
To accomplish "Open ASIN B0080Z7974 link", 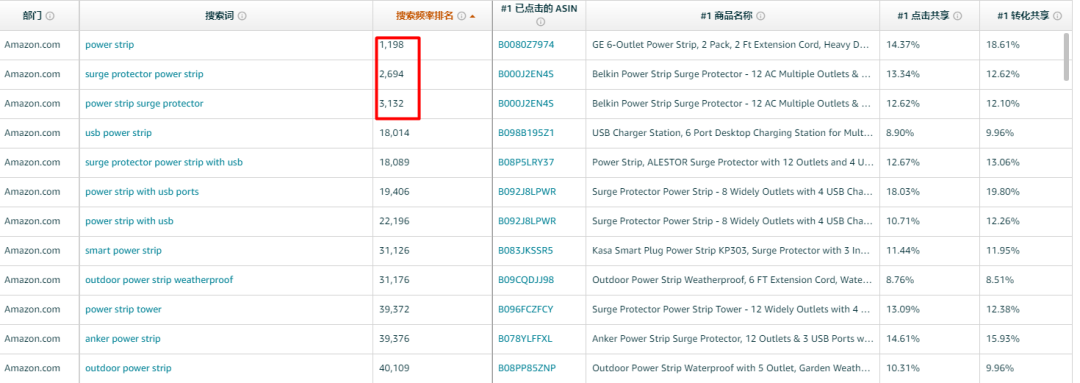I will (x=526, y=45).
